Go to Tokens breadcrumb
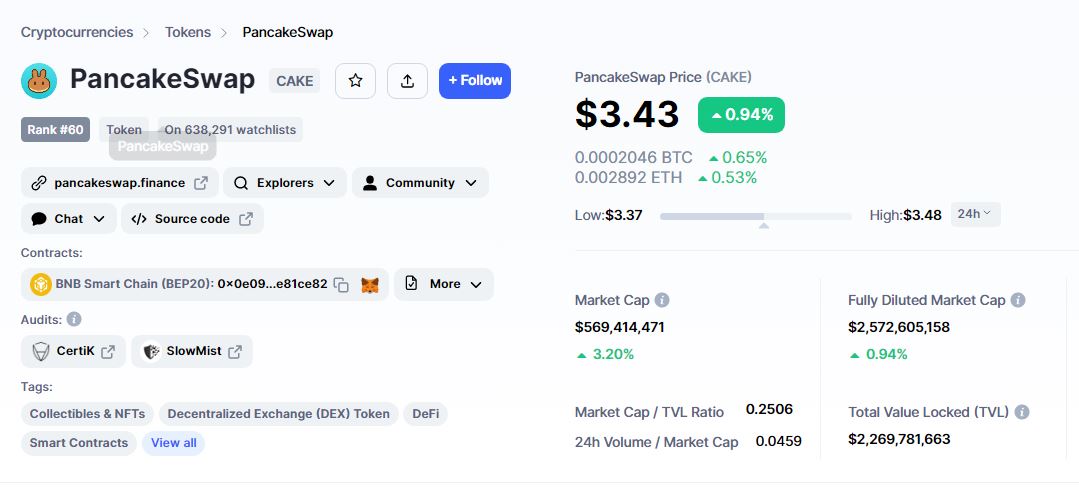Viewport: 1079px width, 489px height. tap(188, 32)
